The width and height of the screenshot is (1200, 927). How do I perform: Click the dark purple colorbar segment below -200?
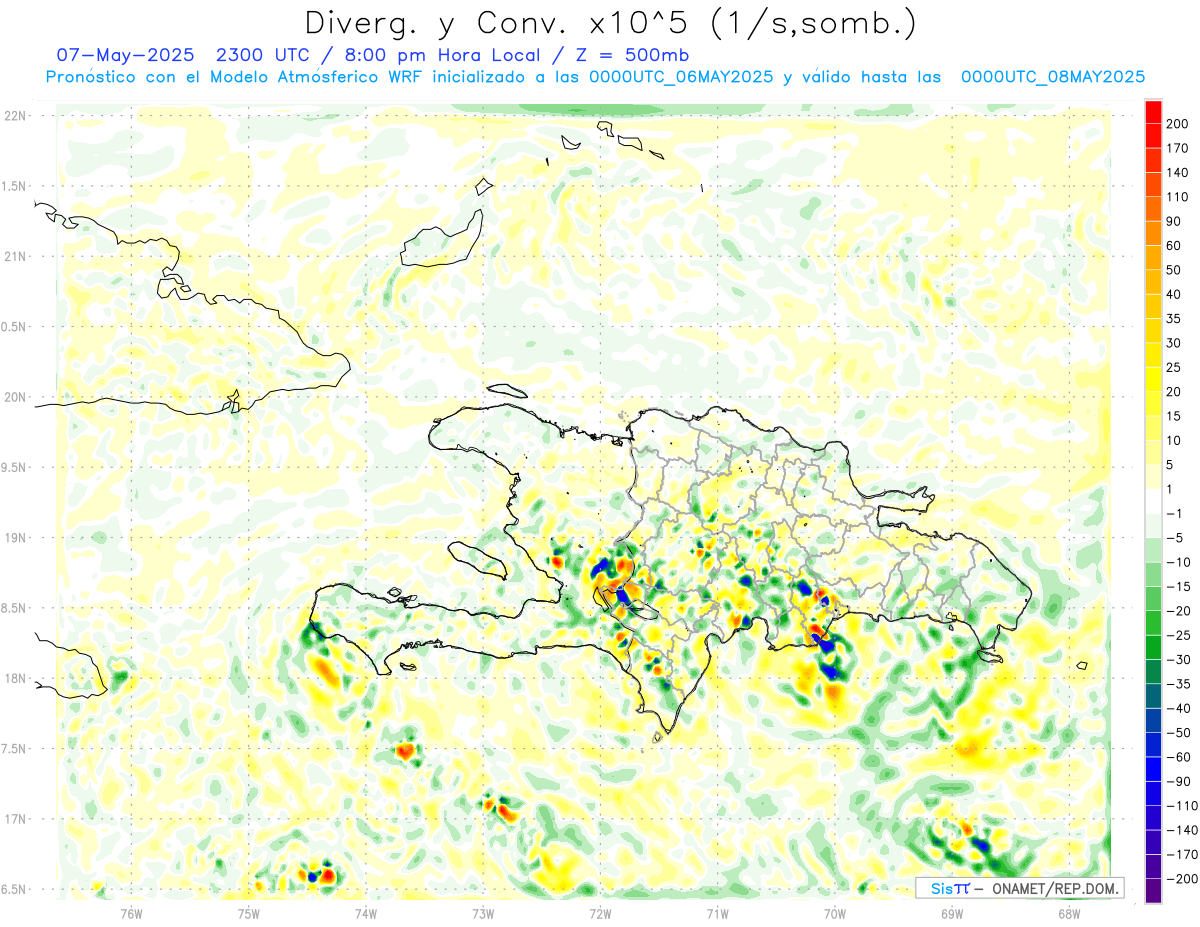tap(1153, 891)
